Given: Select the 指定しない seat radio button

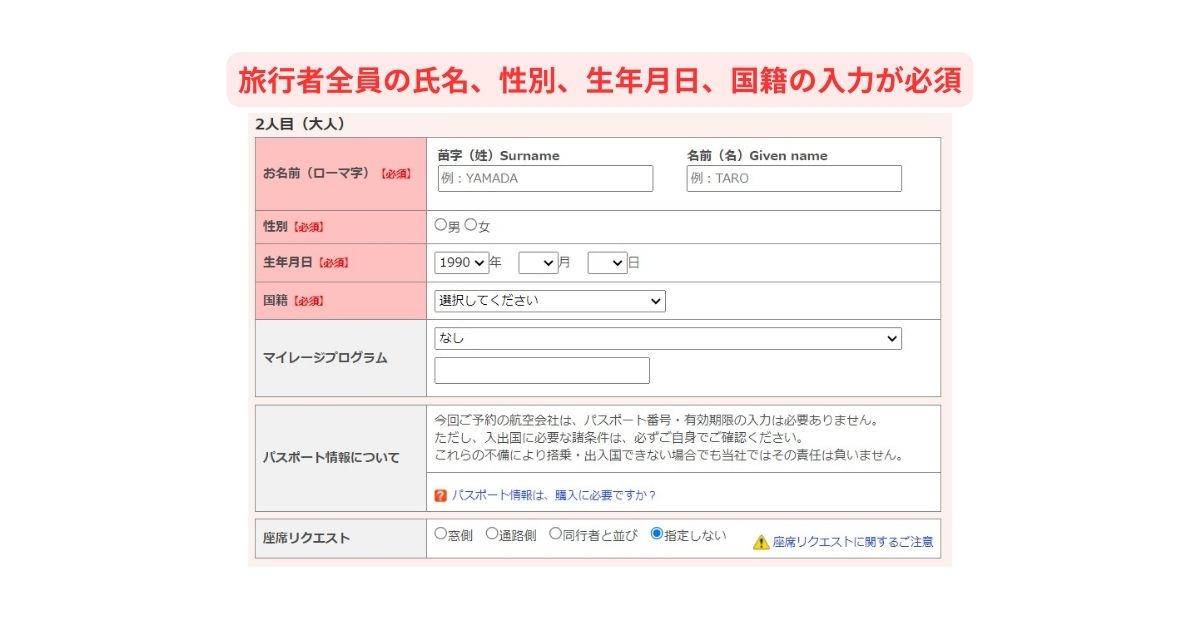Looking at the screenshot, I should pos(657,534).
